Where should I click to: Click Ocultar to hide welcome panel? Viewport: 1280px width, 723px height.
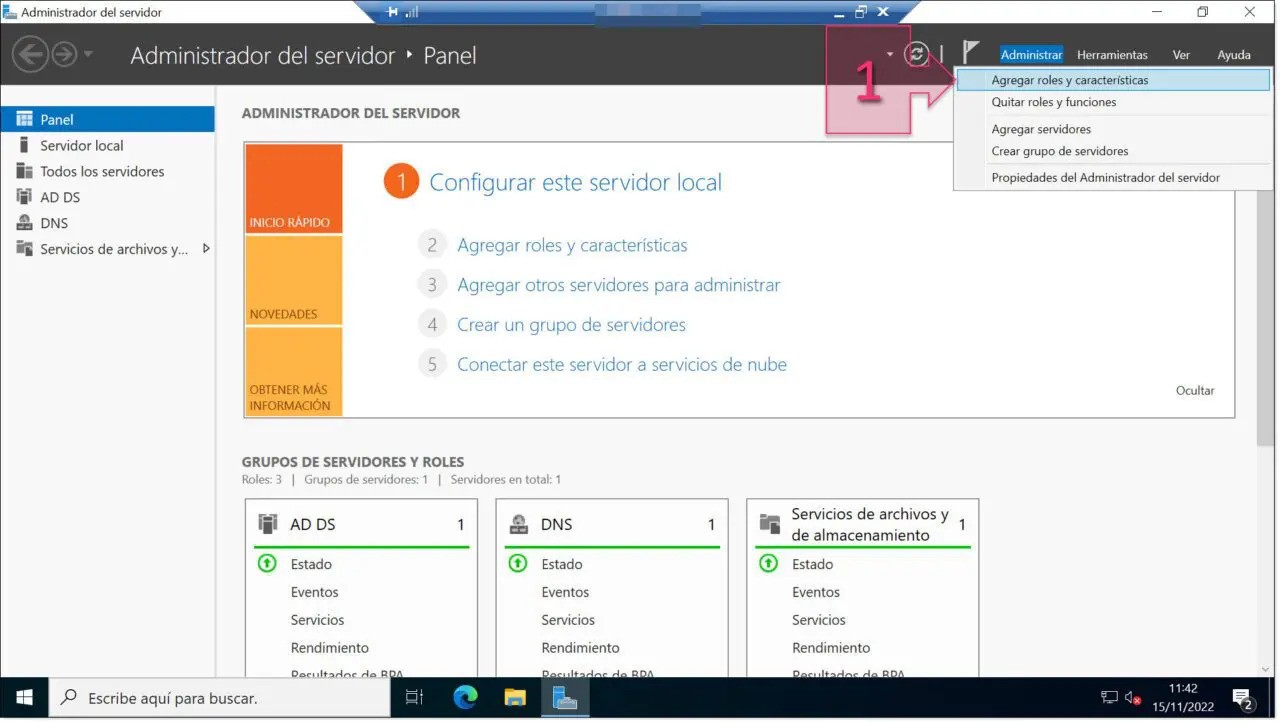coord(1194,390)
